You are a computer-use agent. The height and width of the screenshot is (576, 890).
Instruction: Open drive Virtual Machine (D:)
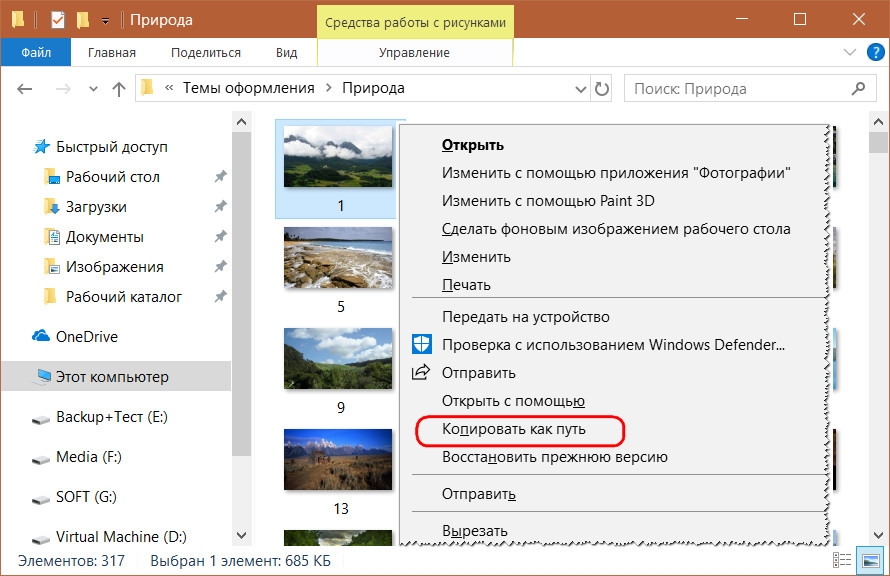click(121, 536)
